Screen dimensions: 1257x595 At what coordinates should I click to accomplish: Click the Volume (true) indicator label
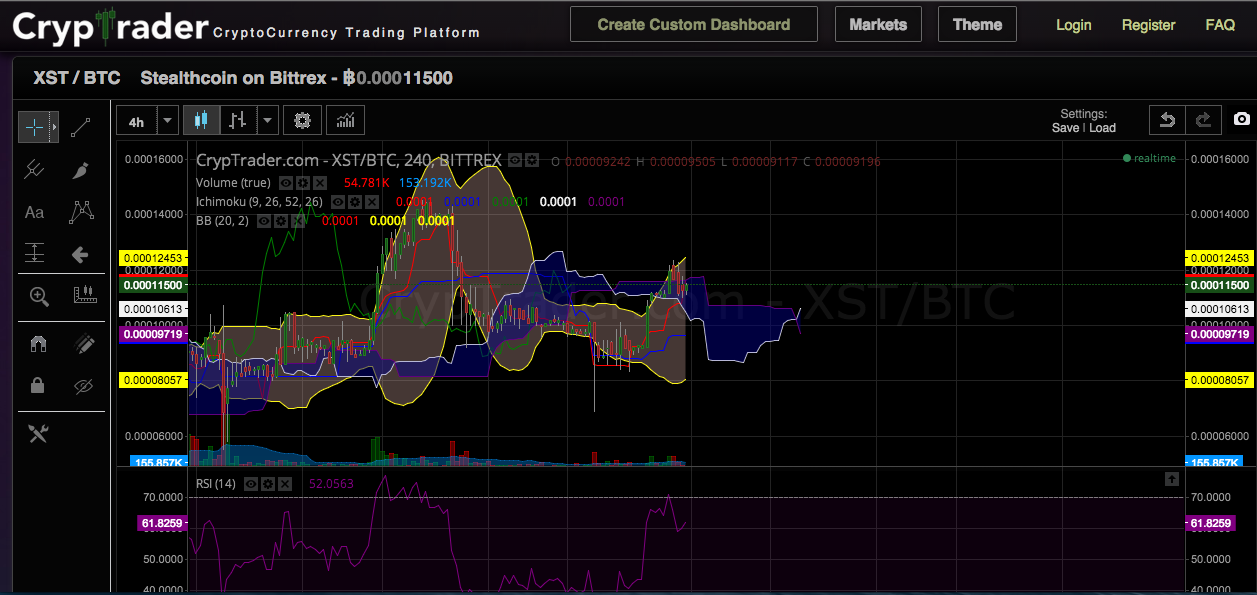[x=233, y=183]
